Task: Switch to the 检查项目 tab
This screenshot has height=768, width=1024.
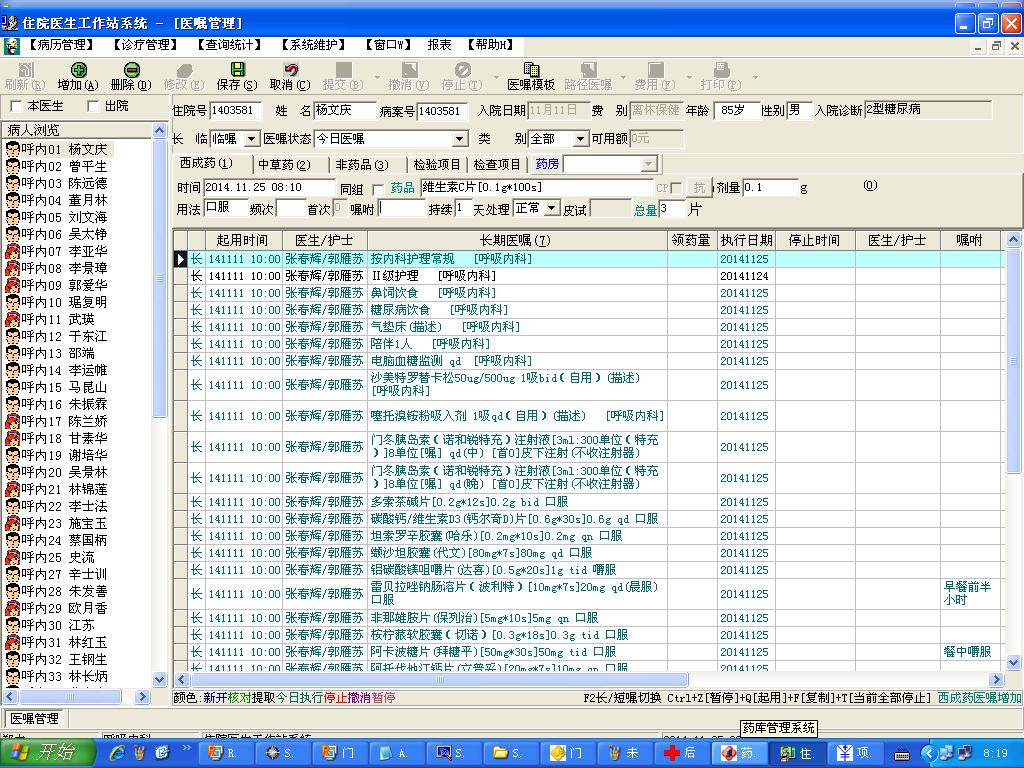Action: [497, 164]
